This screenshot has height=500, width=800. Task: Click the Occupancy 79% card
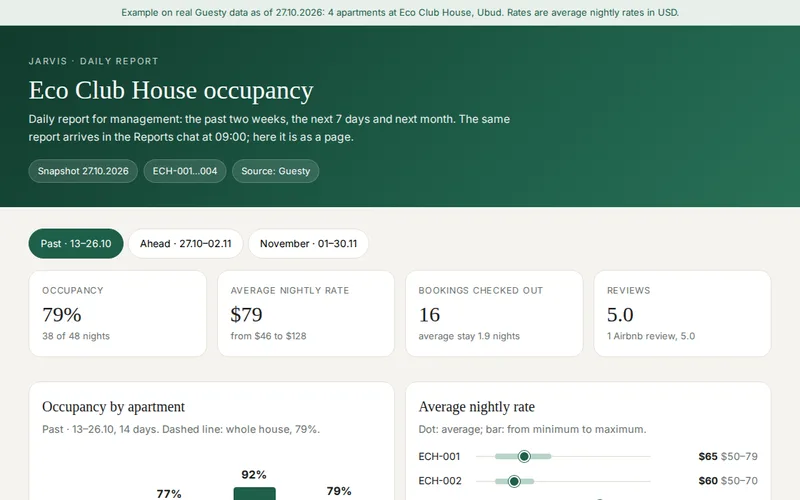click(x=118, y=313)
